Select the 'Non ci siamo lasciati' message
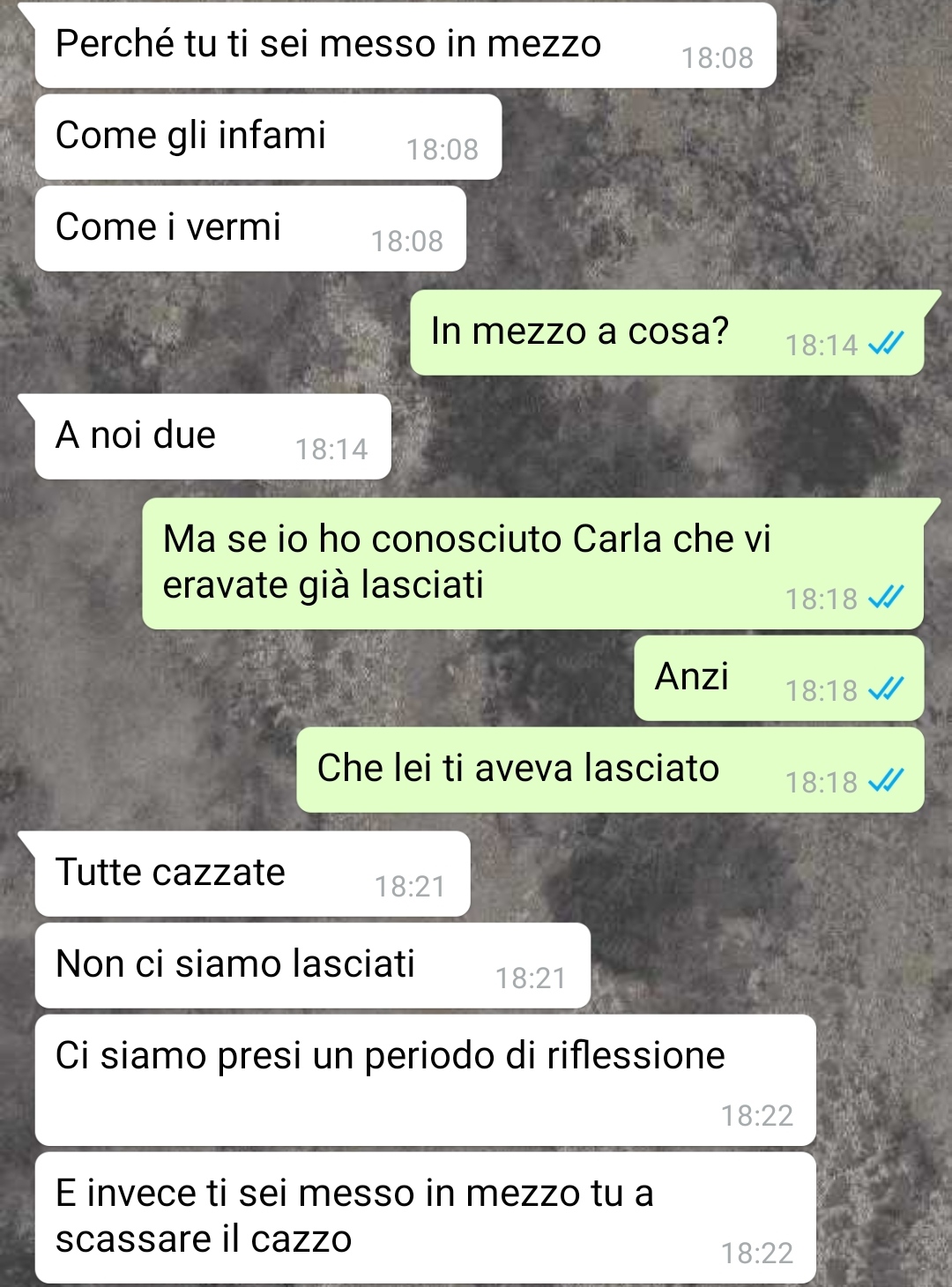This screenshot has height=1287, width=952. pos(313,965)
